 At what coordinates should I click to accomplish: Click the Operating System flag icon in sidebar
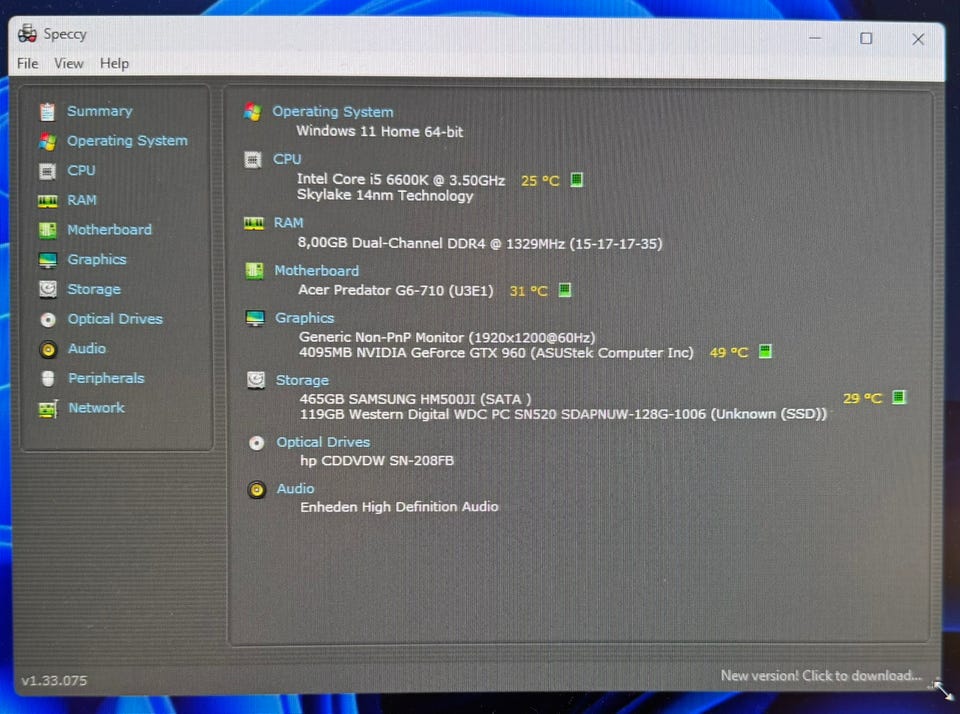pyautogui.click(x=47, y=141)
